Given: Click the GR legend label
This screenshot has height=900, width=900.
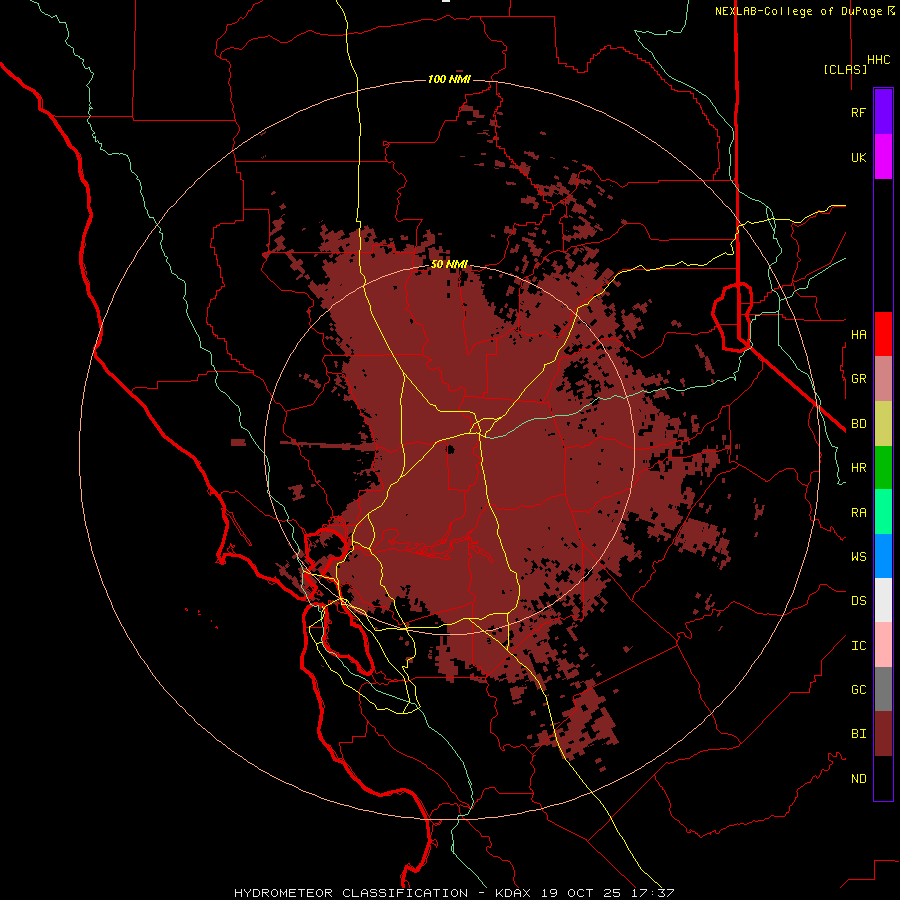Looking at the screenshot, I should (858, 379).
